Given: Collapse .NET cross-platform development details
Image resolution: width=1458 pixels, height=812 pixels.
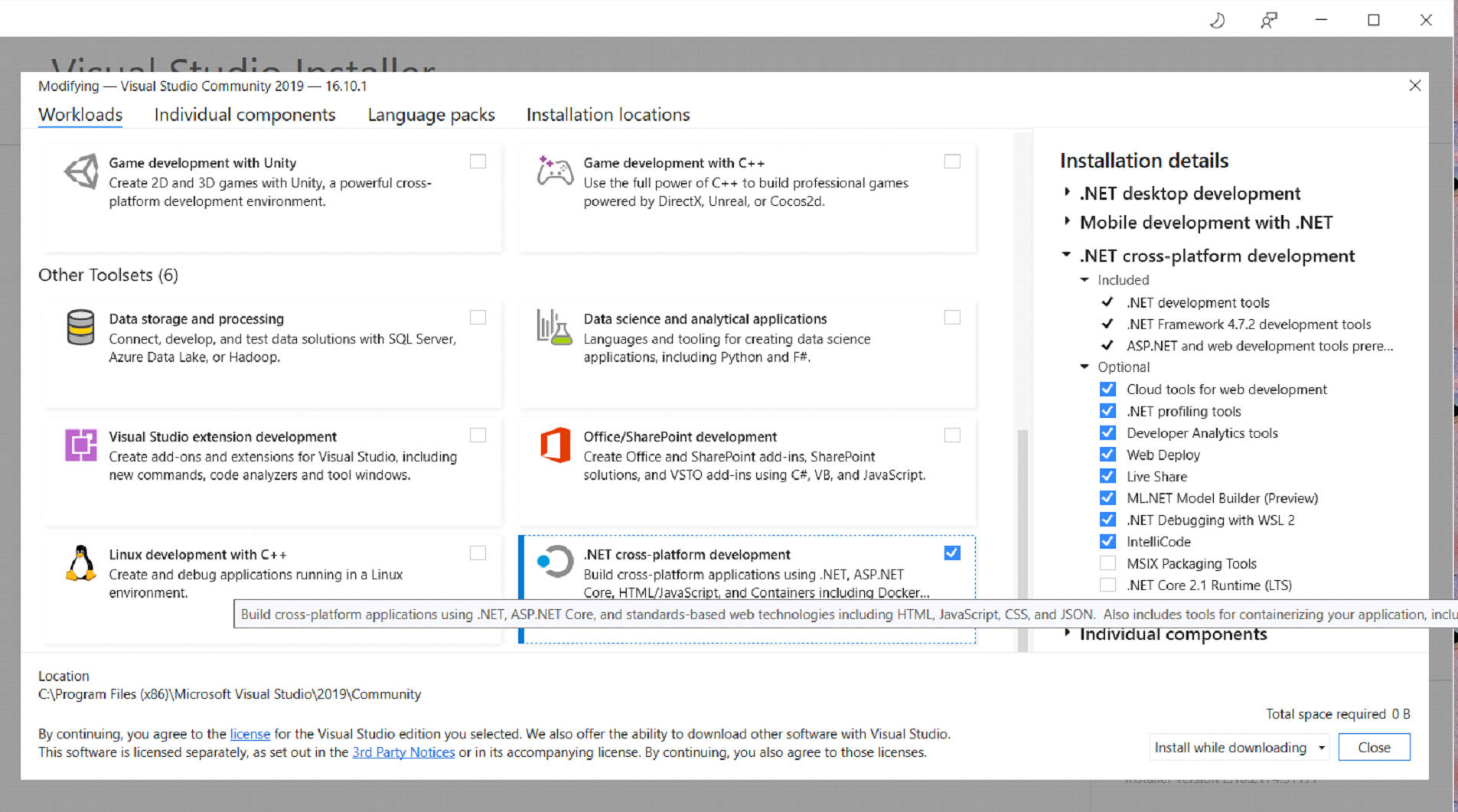Looking at the screenshot, I should tap(1066, 255).
